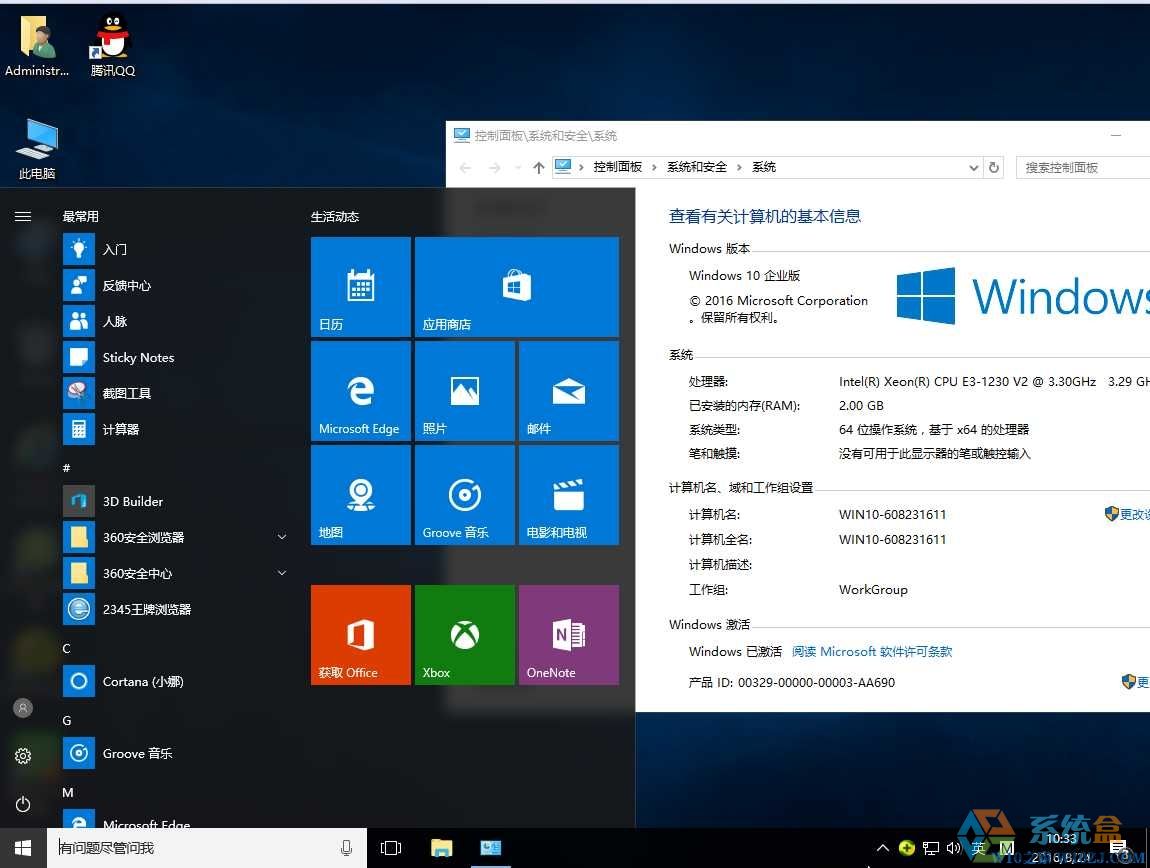Viewport: 1150px width, 868px height.
Task: Open Task View on the taskbar
Action: pos(390,847)
